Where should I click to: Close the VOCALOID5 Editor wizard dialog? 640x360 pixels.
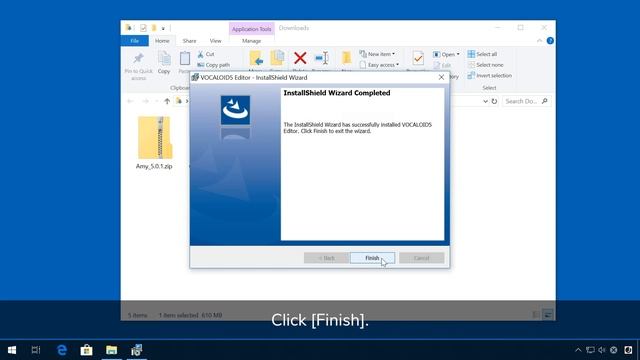tap(441, 77)
